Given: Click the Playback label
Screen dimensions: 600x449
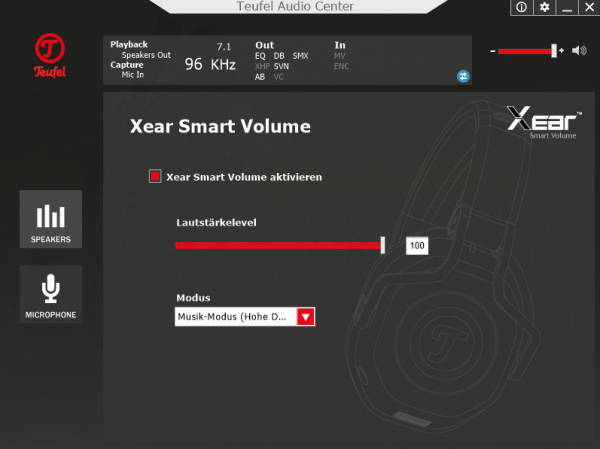Looking at the screenshot, I should 129,44.
